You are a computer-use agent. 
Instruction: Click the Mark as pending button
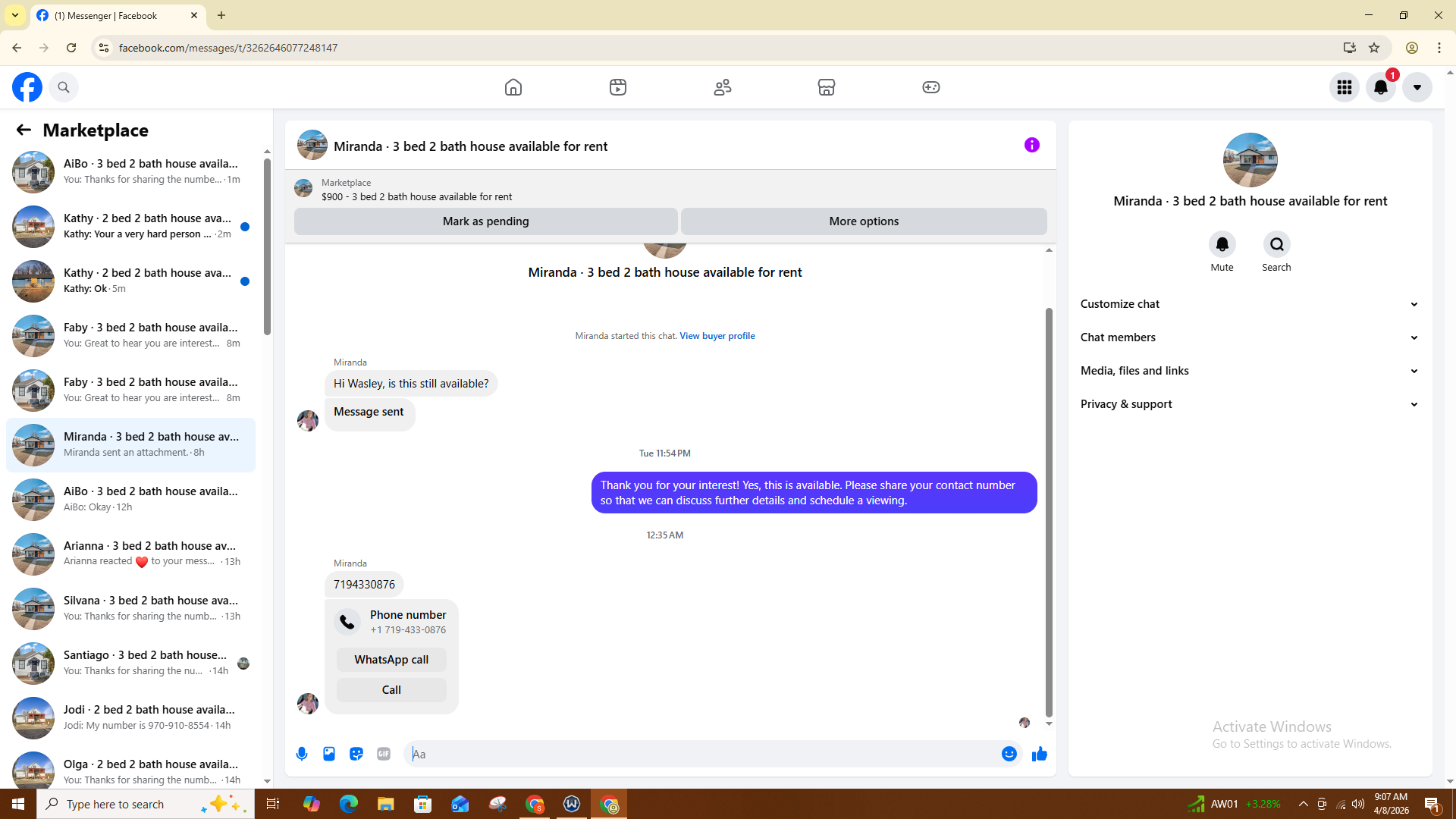(x=485, y=221)
